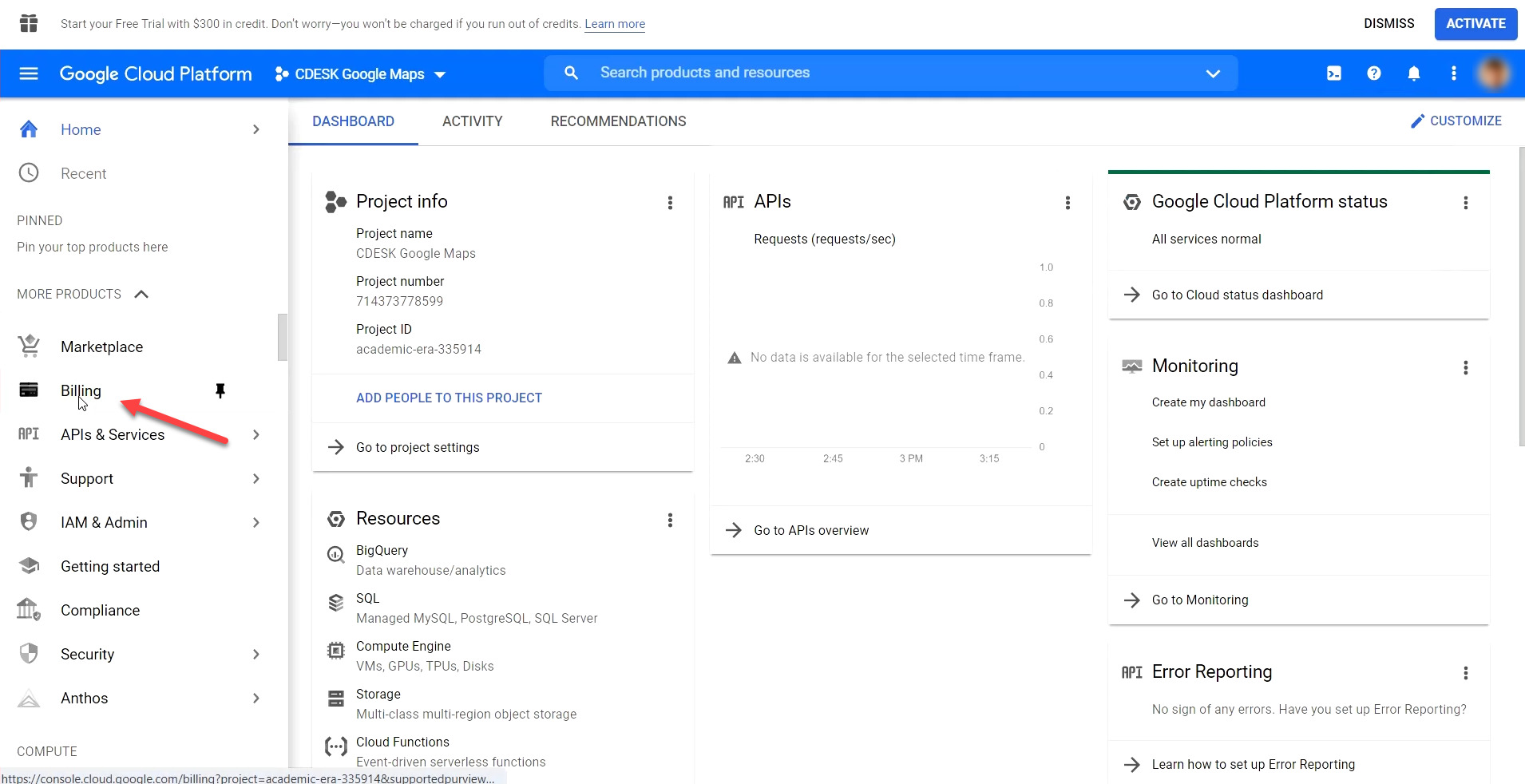Click View all dashboards
The height and width of the screenshot is (784, 1525).
point(1205,543)
